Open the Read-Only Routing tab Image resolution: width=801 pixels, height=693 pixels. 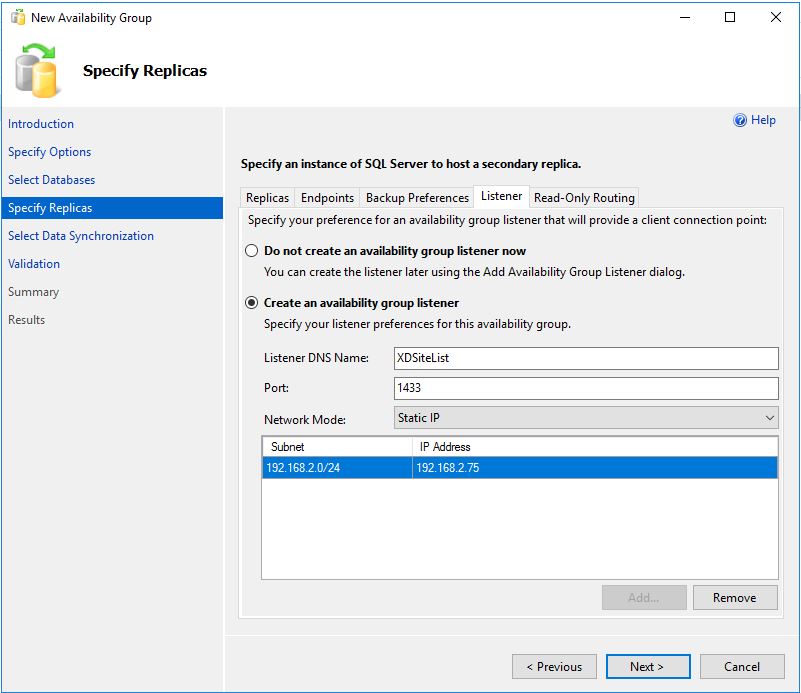pos(585,197)
